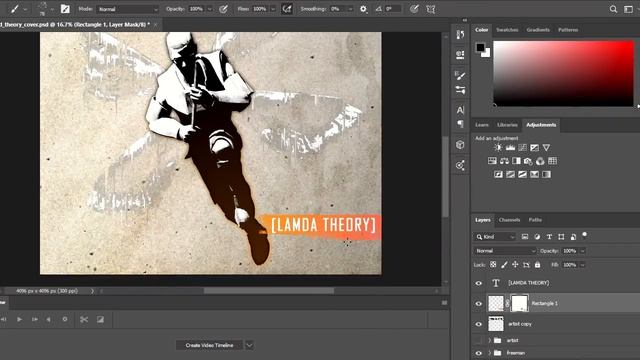Viewport: 640px width, 360px height.
Task: Add a Posterize adjustment layer
Action: click(x=510, y=175)
